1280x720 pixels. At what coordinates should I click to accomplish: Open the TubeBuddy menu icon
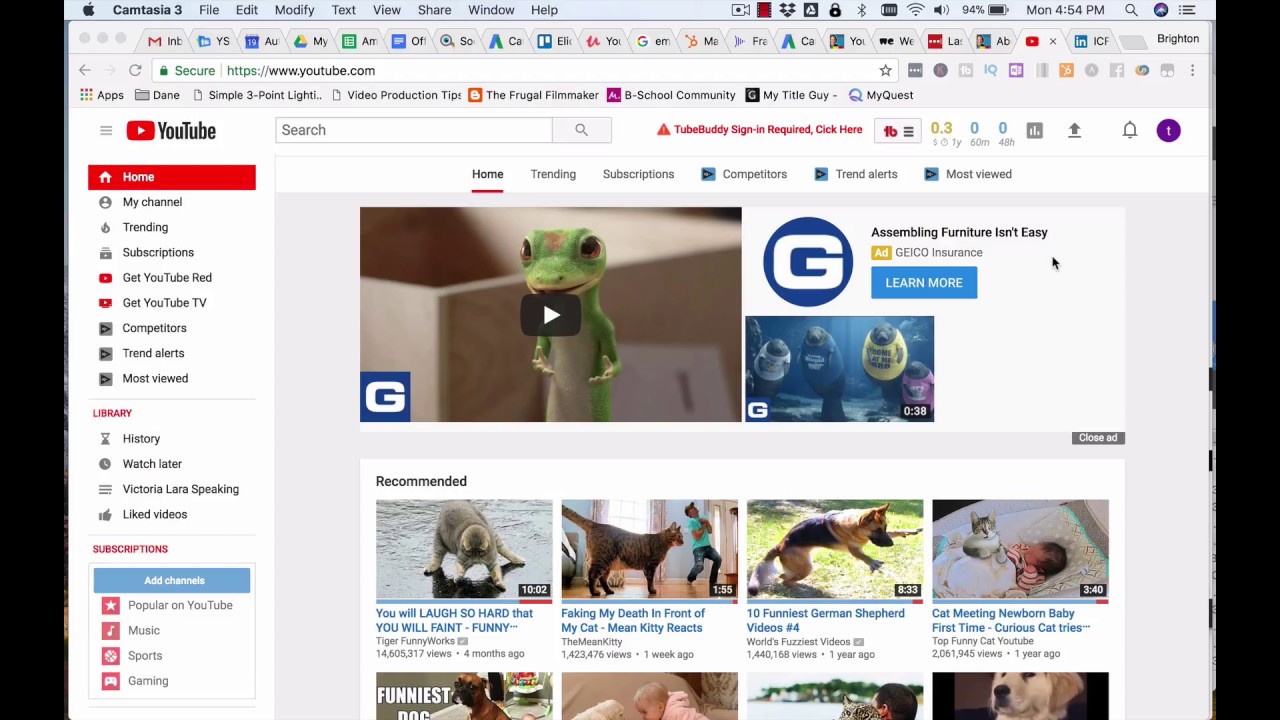(x=898, y=131)
